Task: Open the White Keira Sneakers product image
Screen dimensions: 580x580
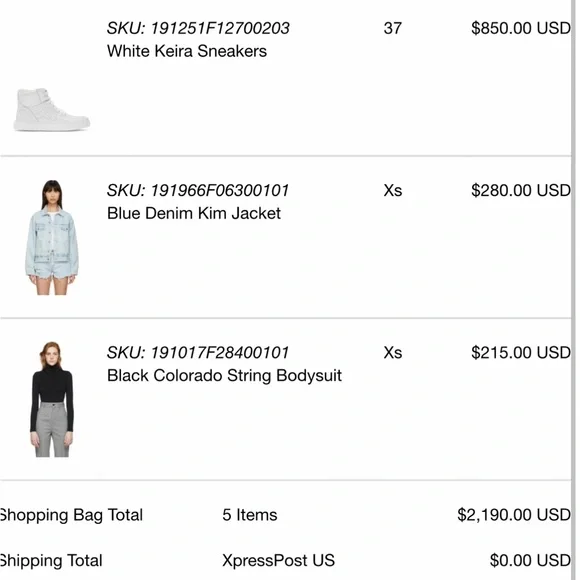Action: [52, 109]
